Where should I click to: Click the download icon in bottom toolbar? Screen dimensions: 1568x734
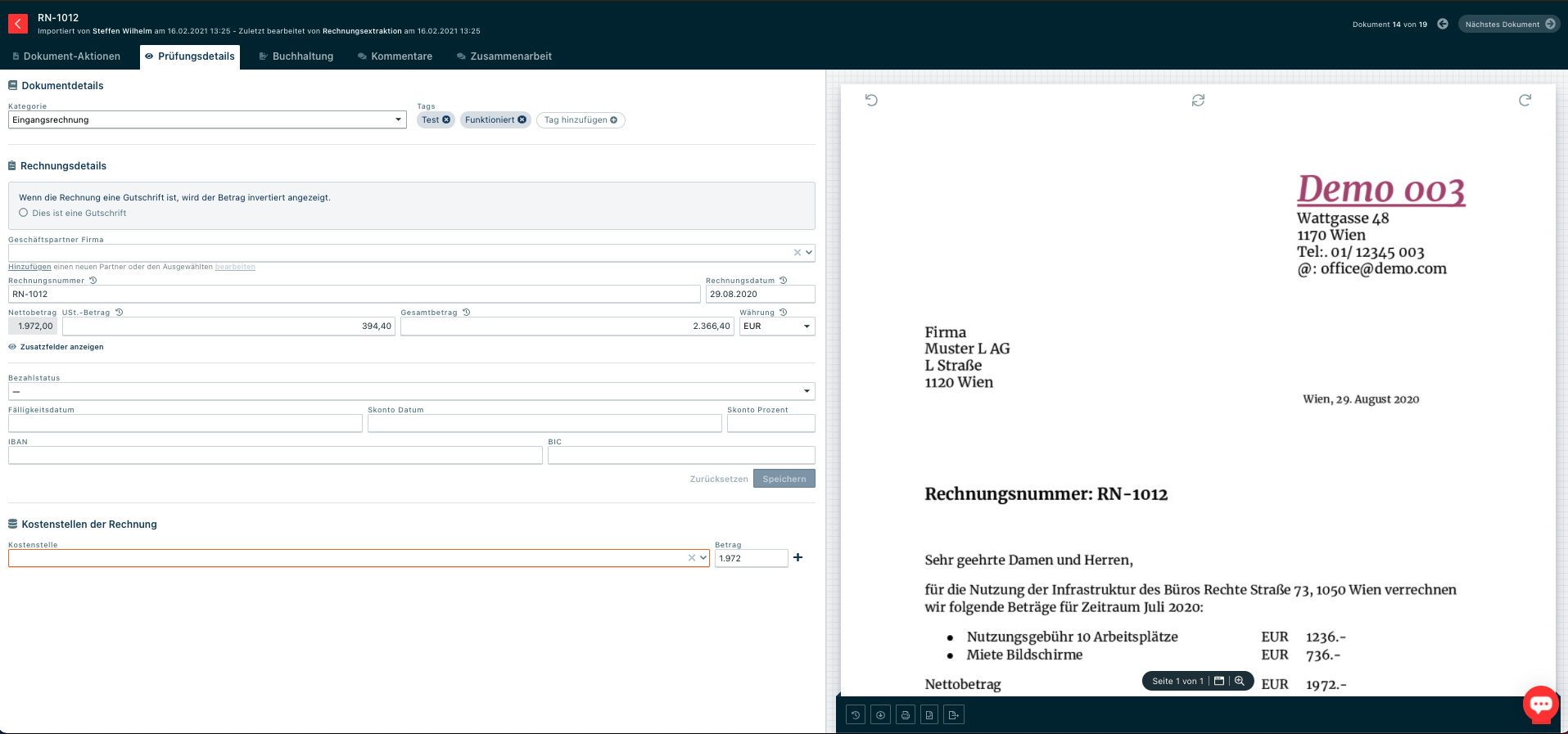tap(880, 715)
